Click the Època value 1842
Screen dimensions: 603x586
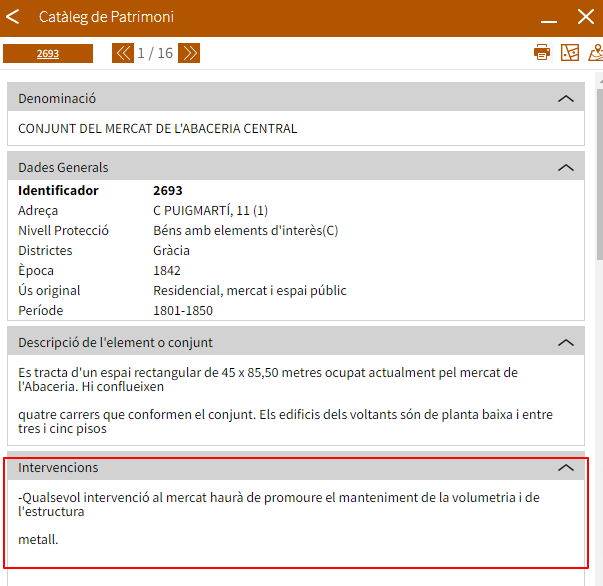click(167, 271)
